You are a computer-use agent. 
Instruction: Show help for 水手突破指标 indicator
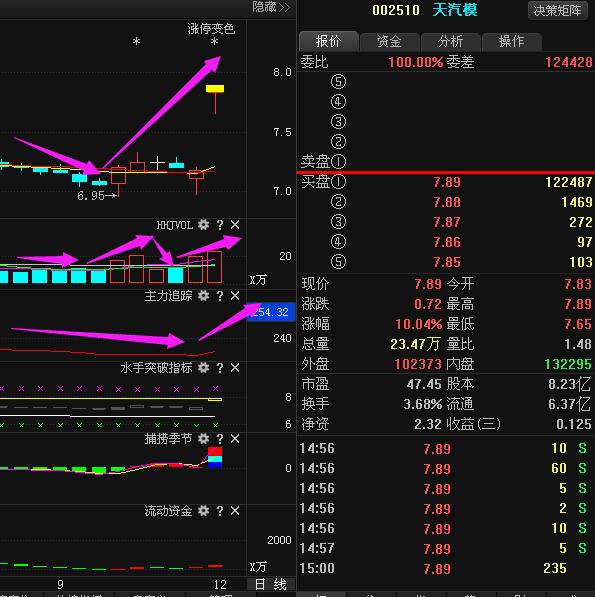coord(220,368)
